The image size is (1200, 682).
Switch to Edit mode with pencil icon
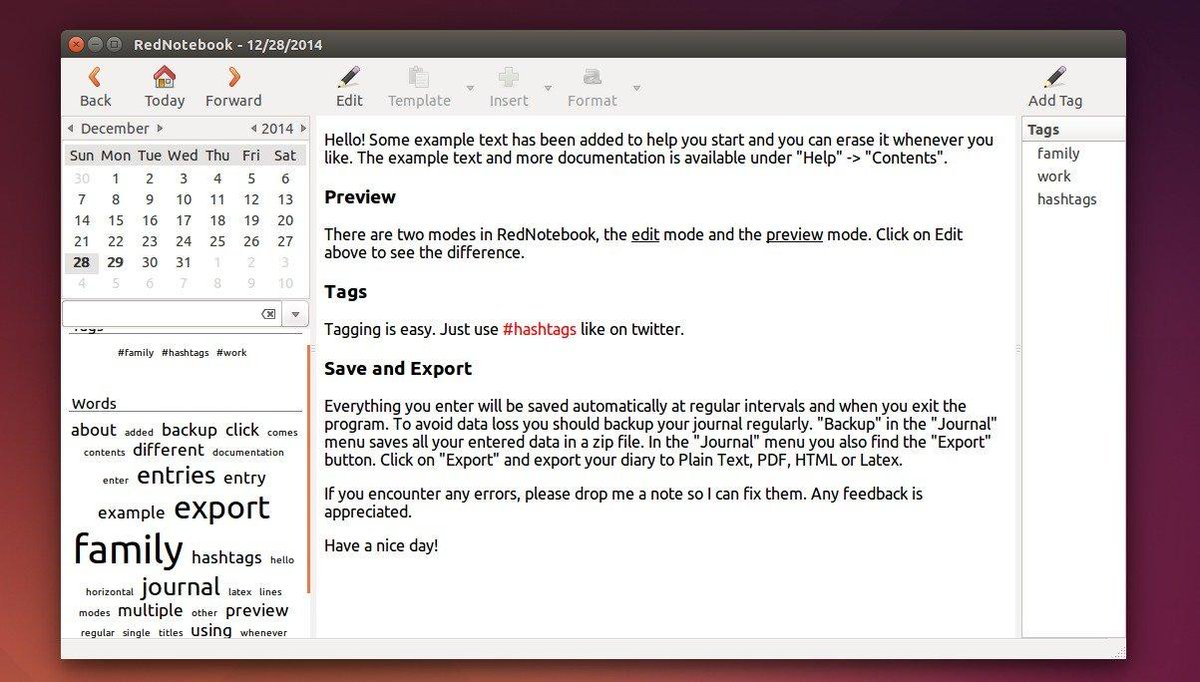pyautogui.click(x=349, y=86)
